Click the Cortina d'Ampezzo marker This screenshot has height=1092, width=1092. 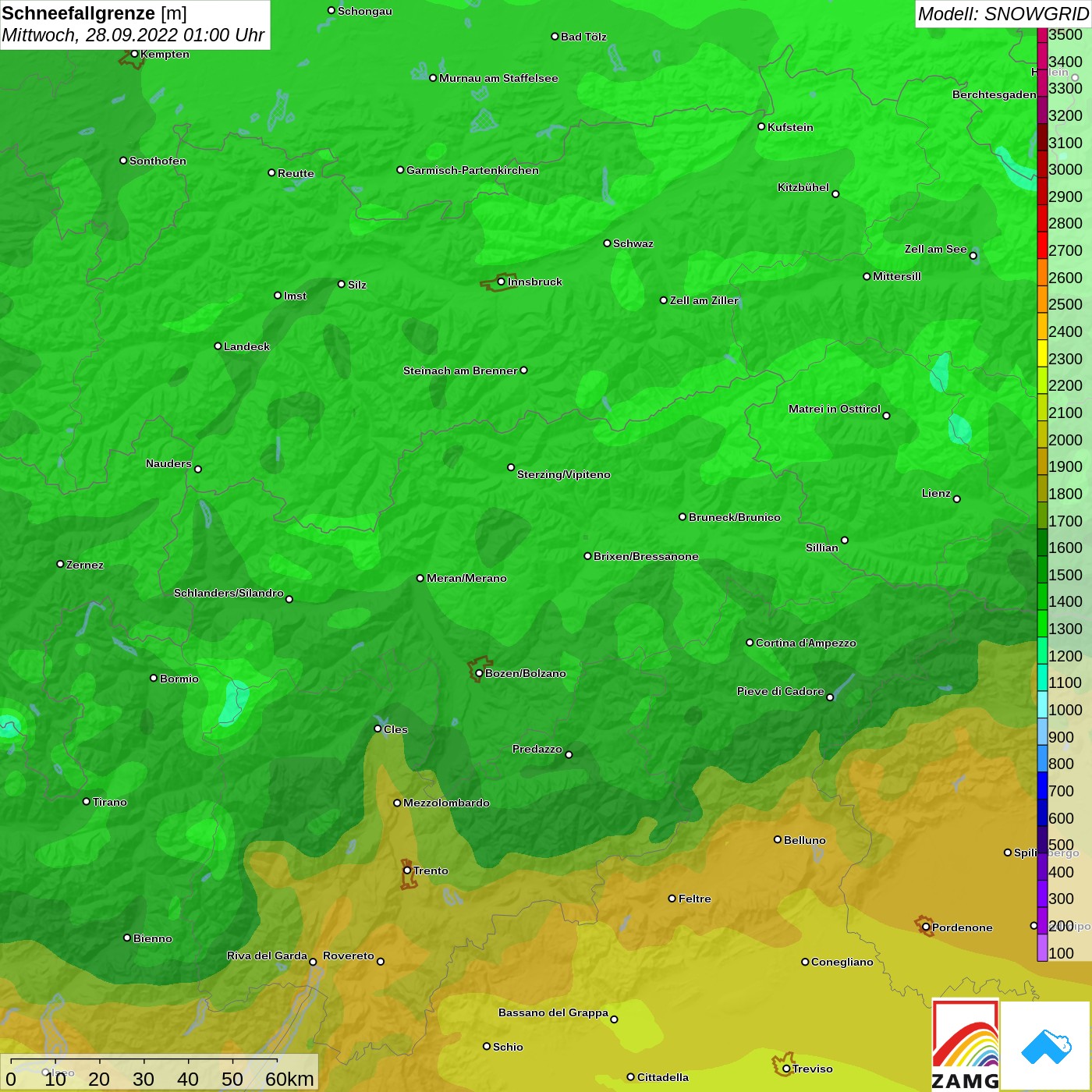(750, 643)
